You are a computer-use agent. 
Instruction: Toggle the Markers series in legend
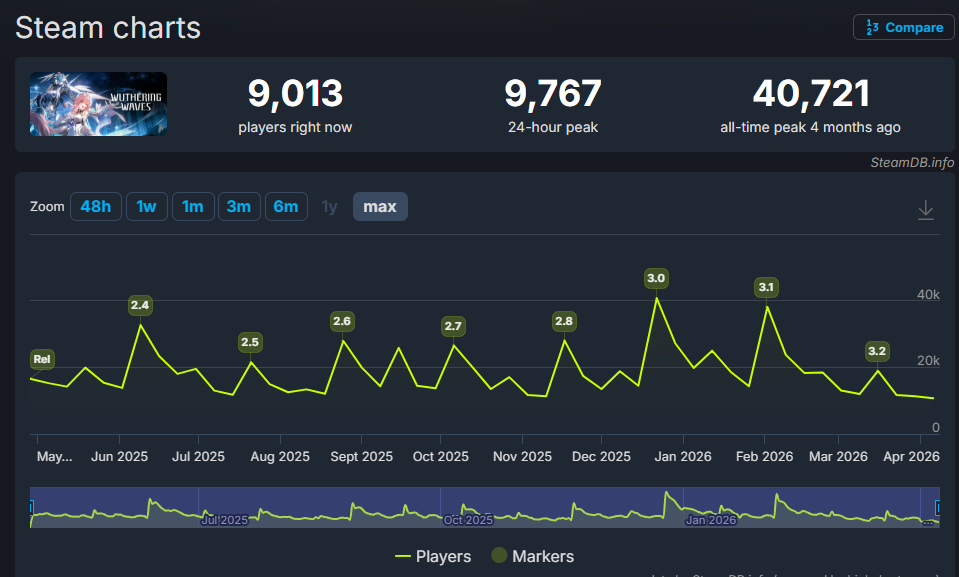click(533, 556)
